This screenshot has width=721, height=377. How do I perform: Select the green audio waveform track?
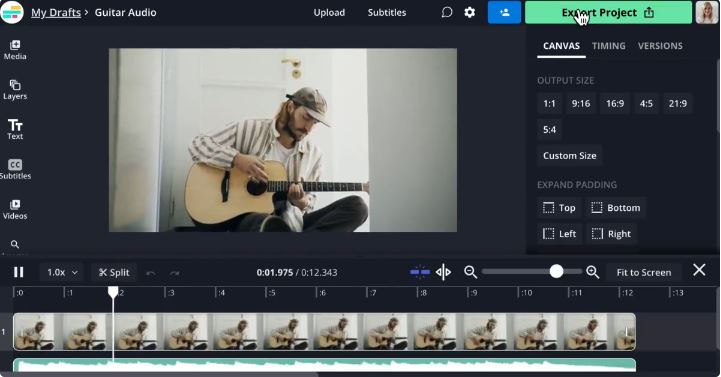[325, 365]
